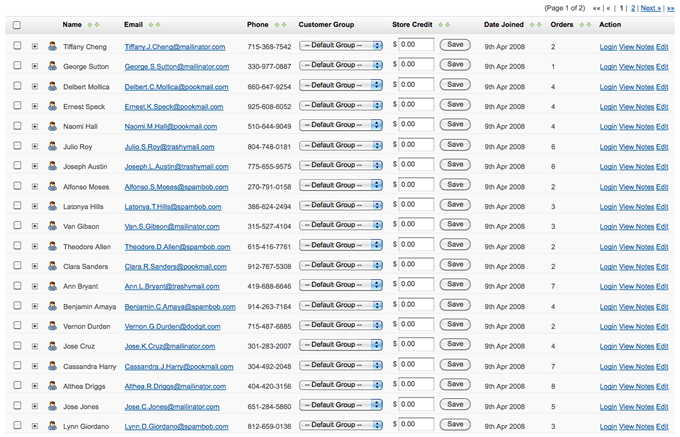
Task: Jump to last page with » » link
Action: point(670,8)
